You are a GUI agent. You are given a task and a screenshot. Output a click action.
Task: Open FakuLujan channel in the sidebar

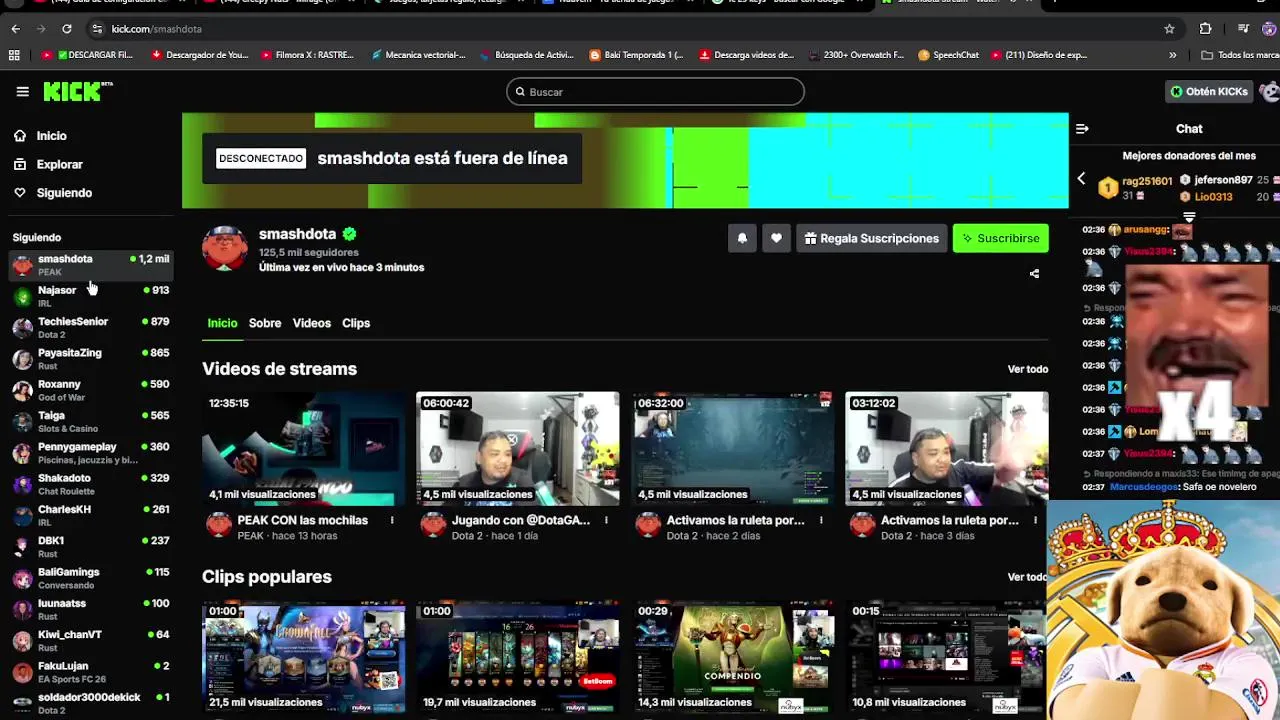click(90, 672)
